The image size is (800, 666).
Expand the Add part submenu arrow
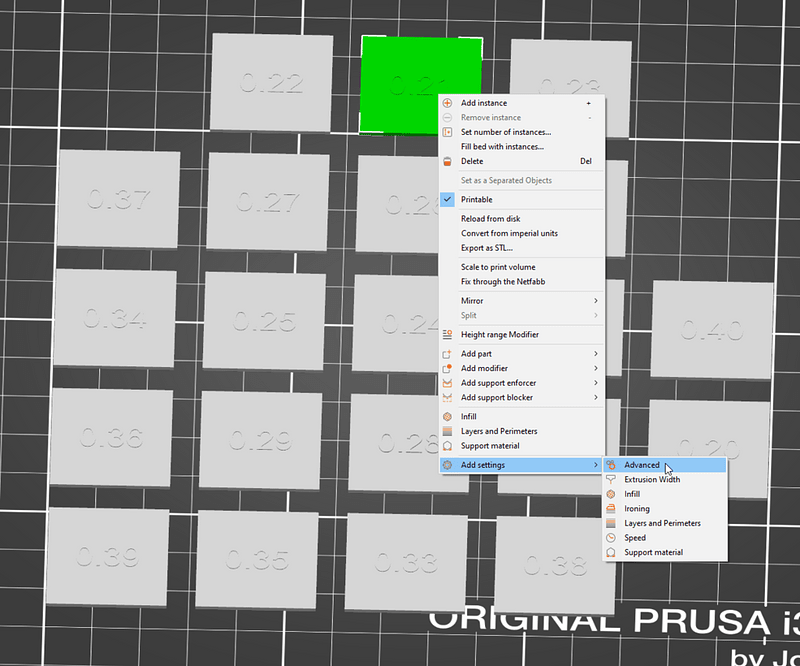pyautogui.click(x=595, y=354)
